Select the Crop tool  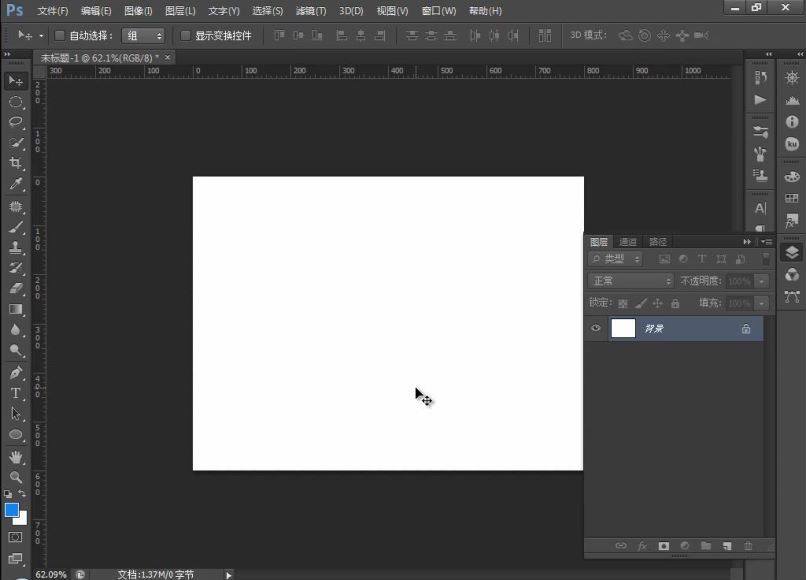click(x=15, y=163)
